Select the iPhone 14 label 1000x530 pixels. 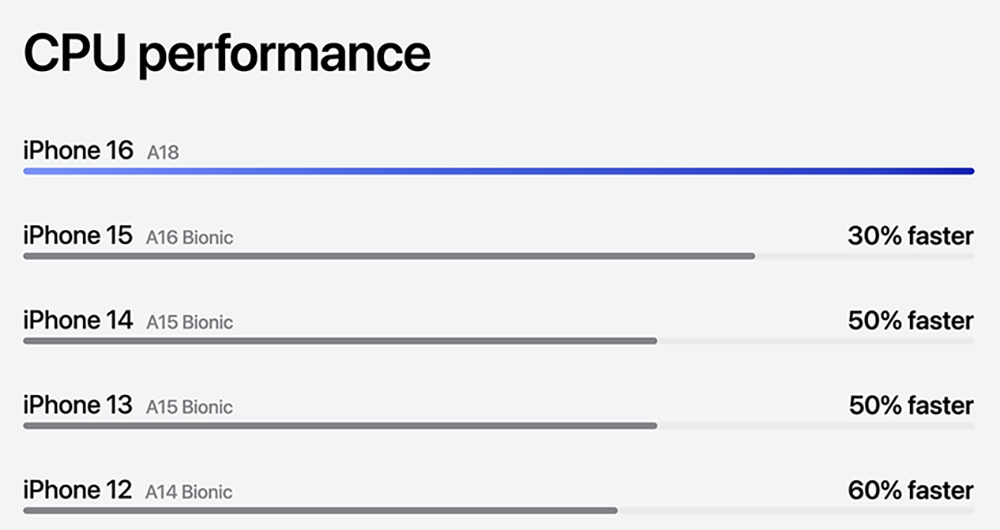click(77, 321)
